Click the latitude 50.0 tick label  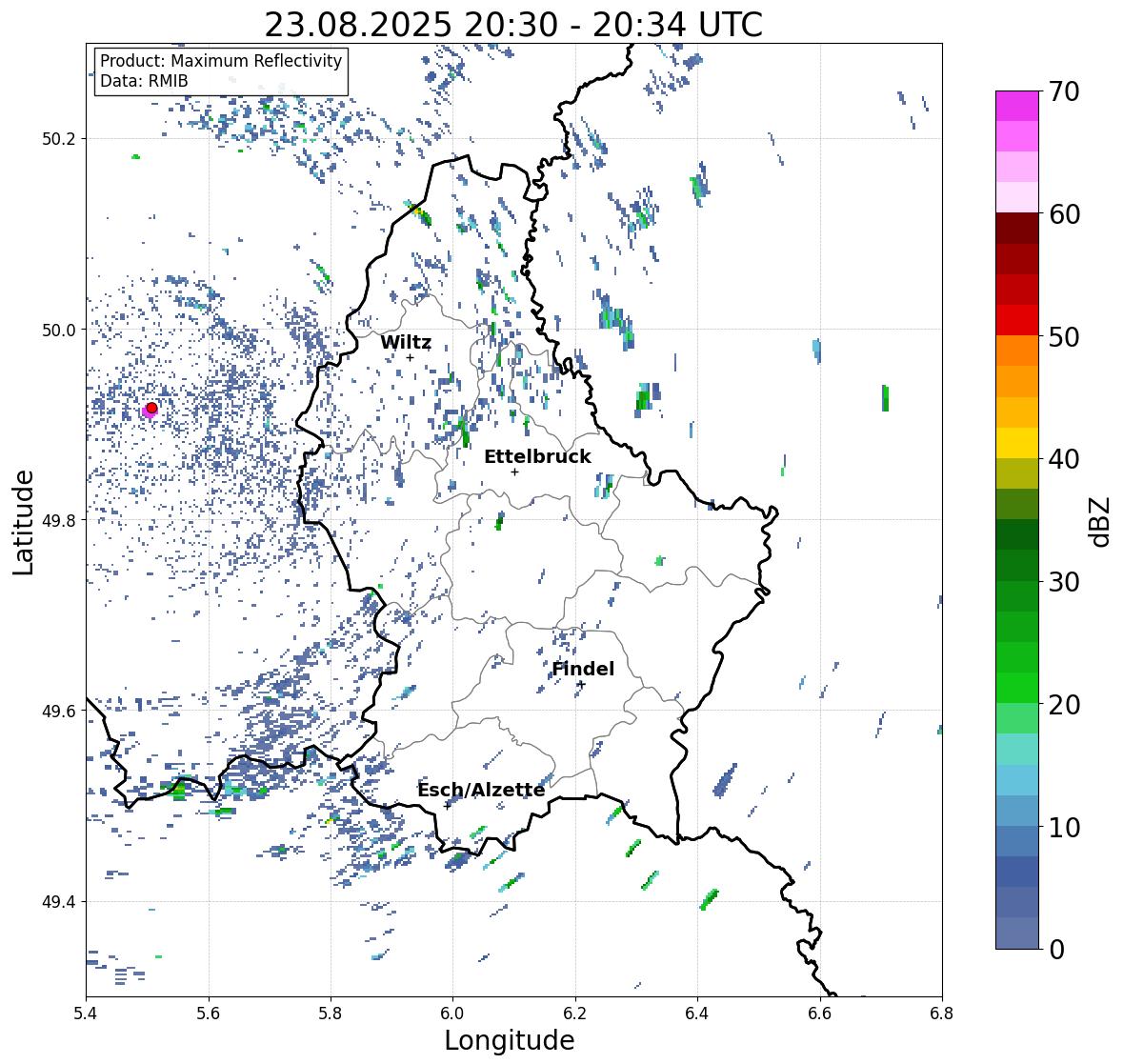[59, 331]
